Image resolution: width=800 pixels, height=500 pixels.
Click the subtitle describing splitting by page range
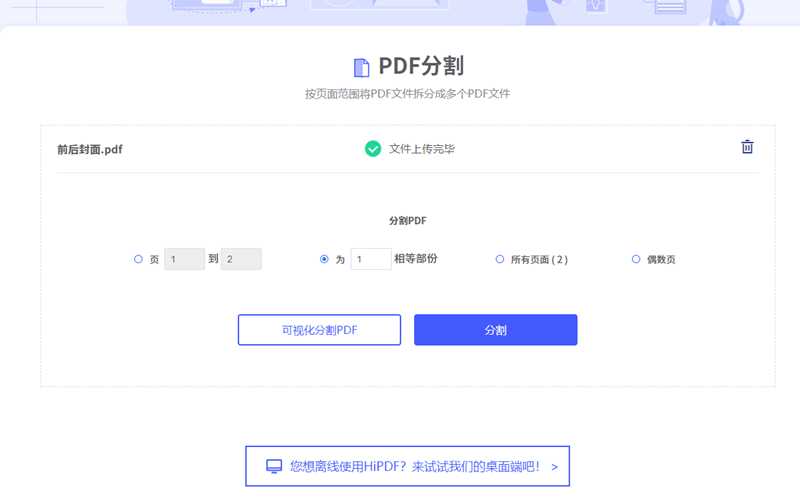(408, 94)
